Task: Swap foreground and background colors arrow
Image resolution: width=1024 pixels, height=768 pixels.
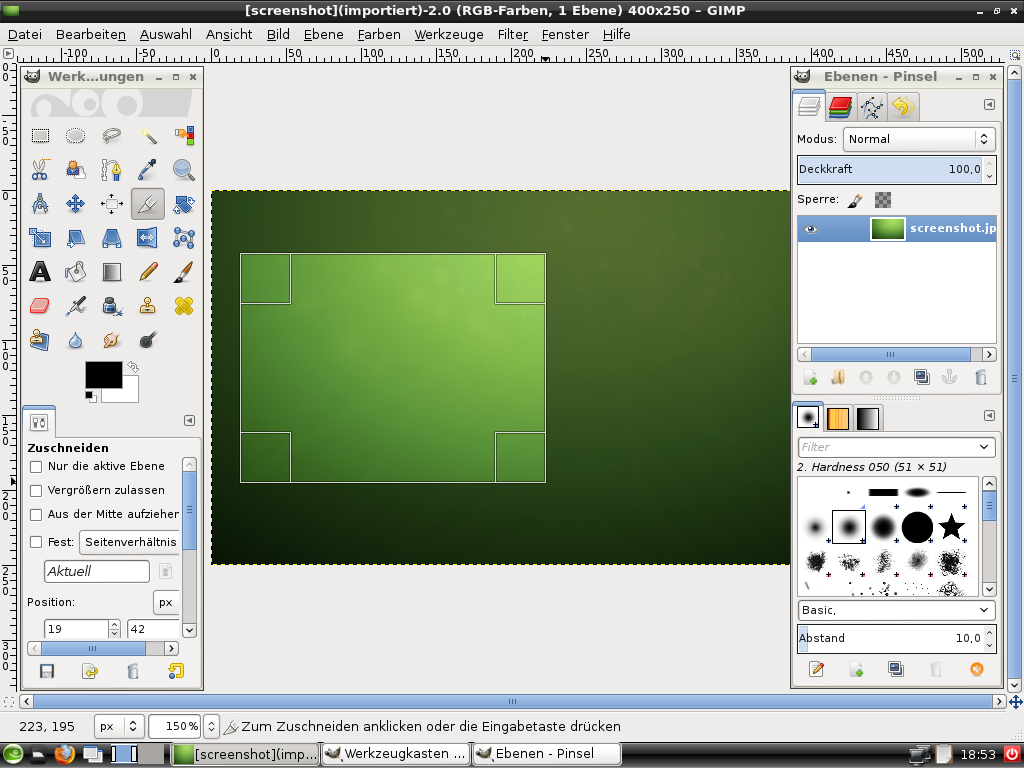Action: tap(133, 367)
